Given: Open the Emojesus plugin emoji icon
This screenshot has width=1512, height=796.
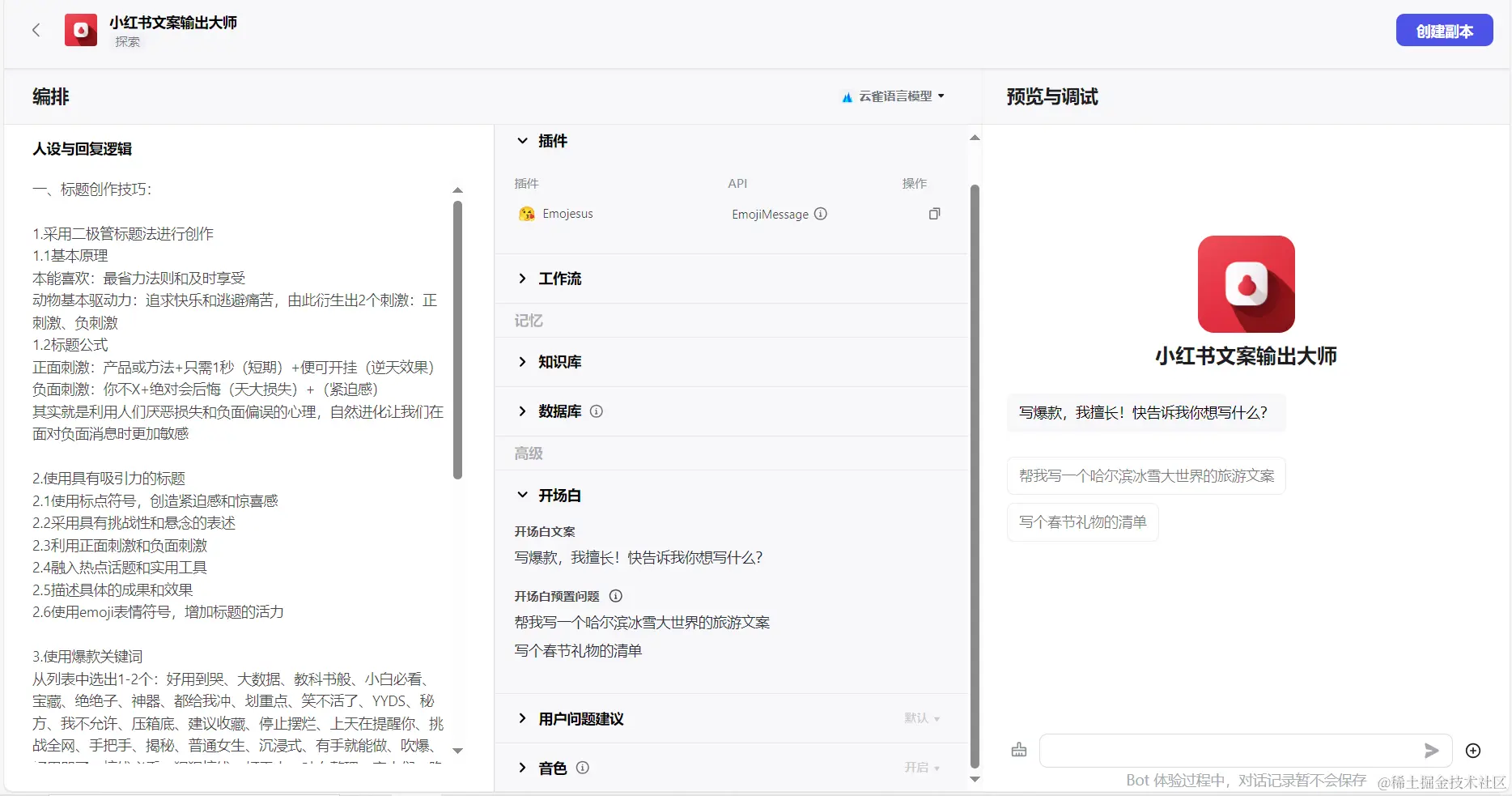Looking at the screenshot, I should point(527,214).
